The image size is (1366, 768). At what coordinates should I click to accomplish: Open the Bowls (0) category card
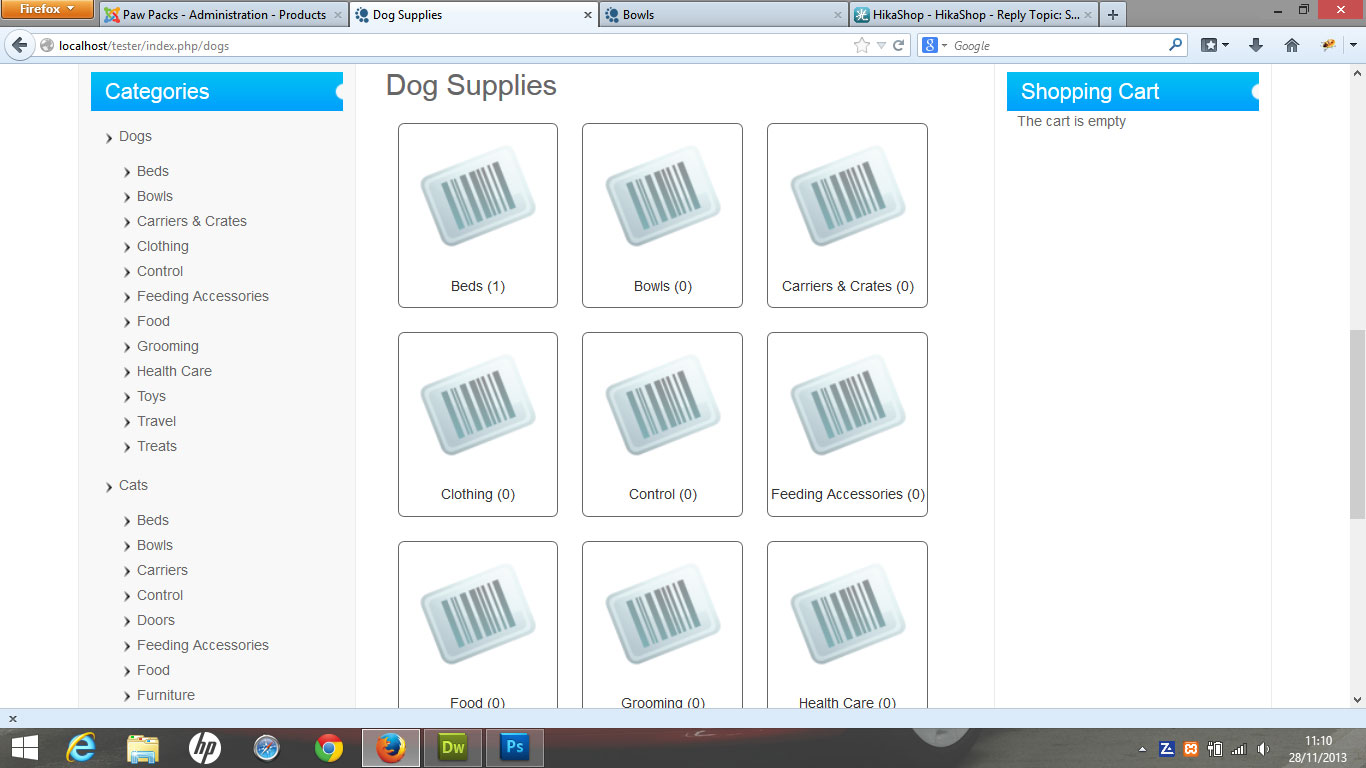(662, 215)
